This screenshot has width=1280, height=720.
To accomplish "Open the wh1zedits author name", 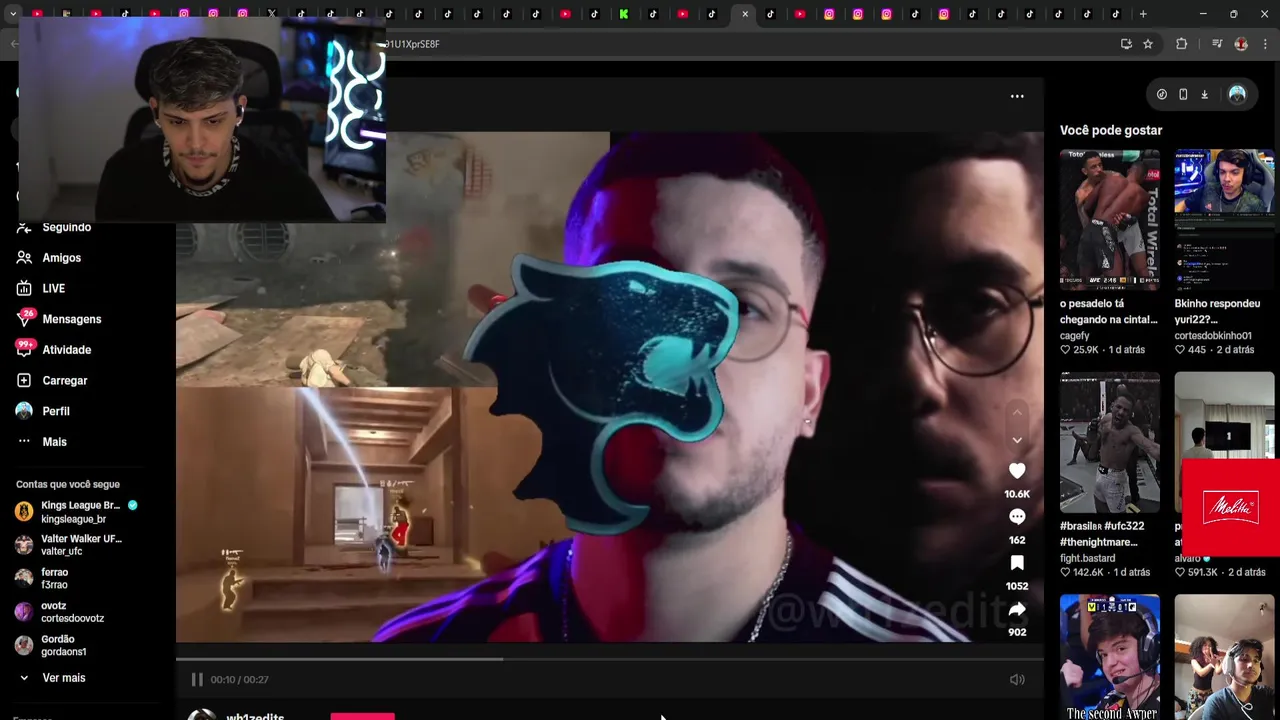I will 255,716.
